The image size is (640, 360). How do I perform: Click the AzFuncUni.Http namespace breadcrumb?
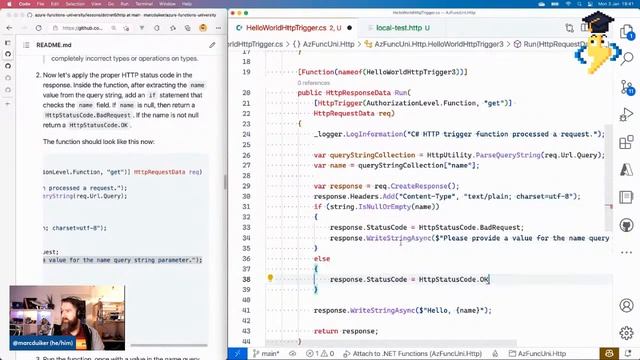tap(324, 44)
